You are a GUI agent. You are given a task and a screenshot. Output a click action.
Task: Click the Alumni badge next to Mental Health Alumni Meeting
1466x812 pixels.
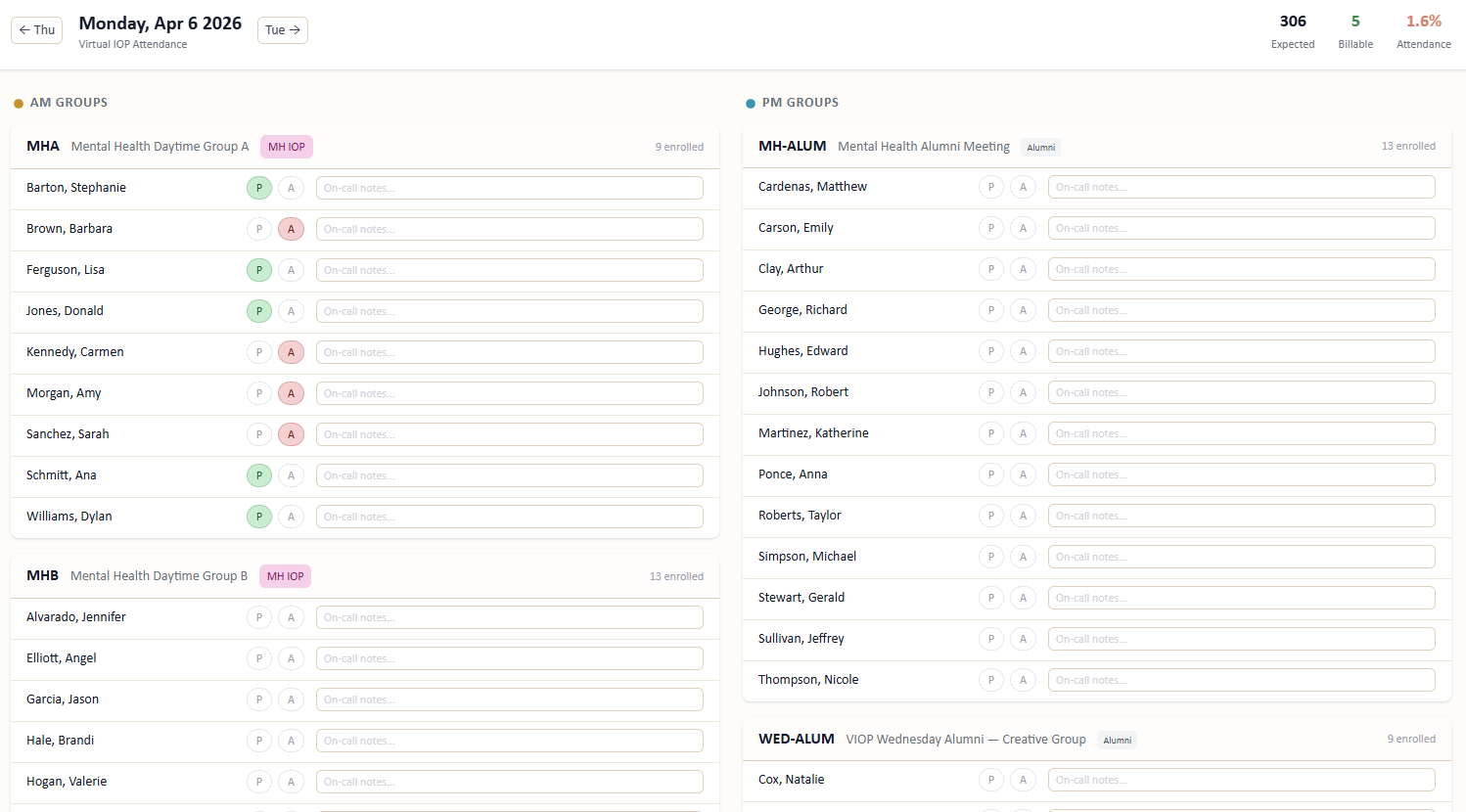[1040, 147]
